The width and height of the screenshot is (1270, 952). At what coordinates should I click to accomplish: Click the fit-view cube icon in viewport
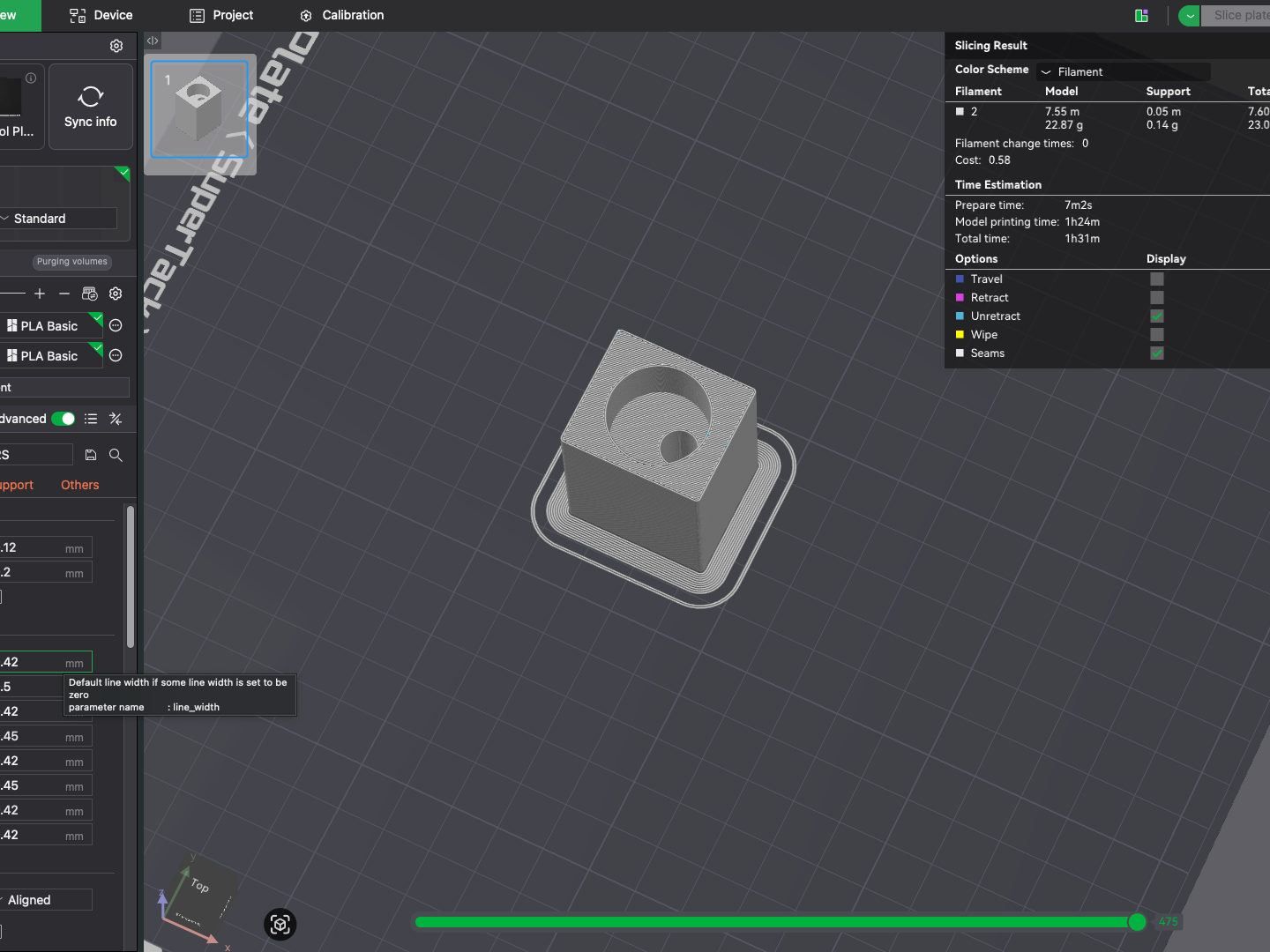(280, 924)
